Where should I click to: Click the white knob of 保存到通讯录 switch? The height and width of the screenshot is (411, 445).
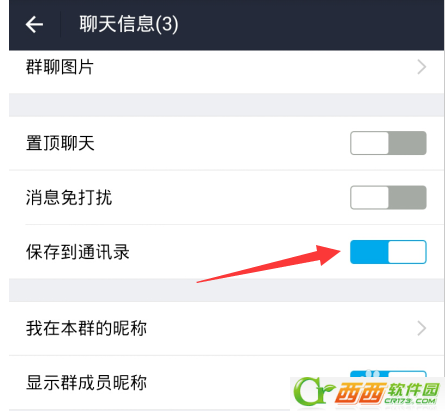pyautogui.click(x=407, y=252)
